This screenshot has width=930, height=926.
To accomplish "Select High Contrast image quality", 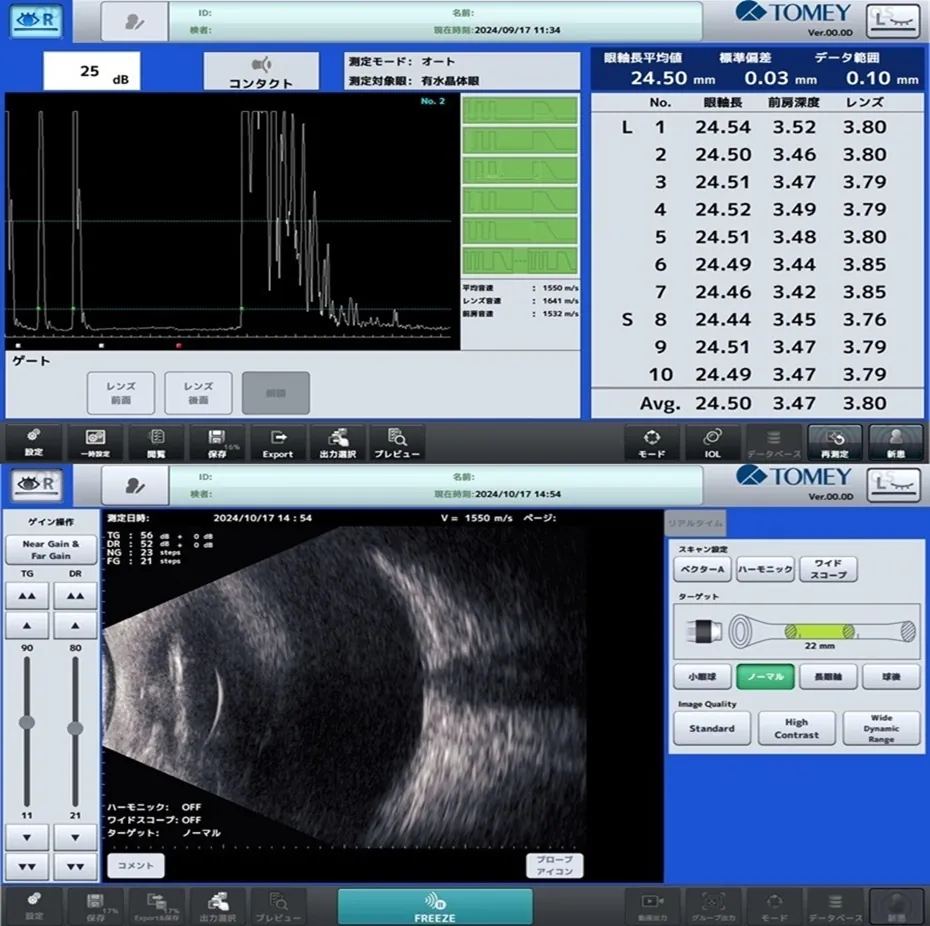I will (796, 728).
